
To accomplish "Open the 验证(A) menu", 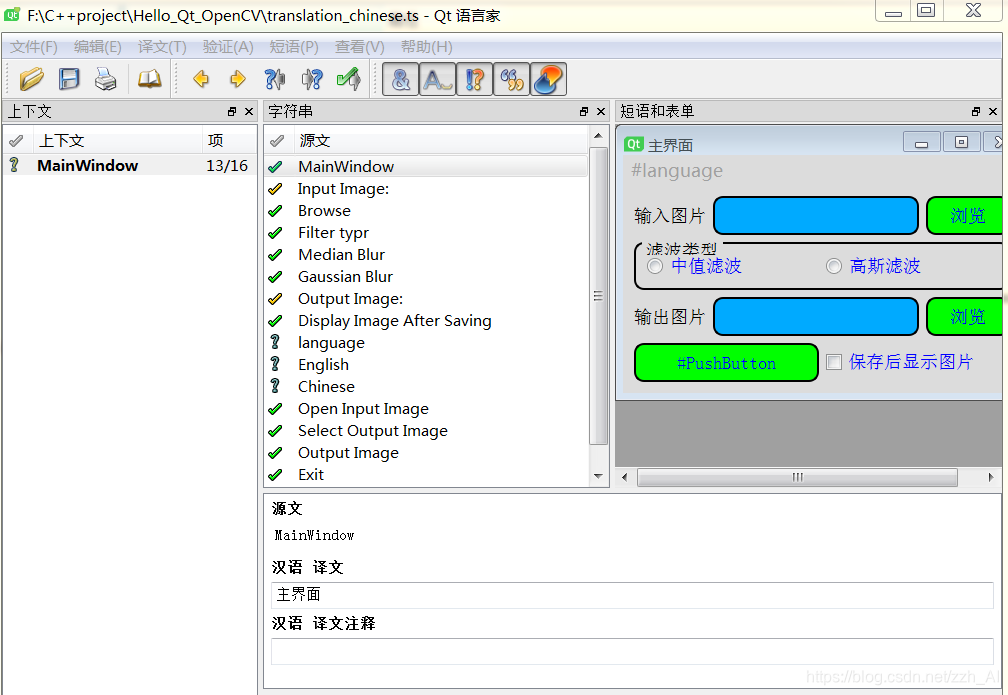I will 228,47.
